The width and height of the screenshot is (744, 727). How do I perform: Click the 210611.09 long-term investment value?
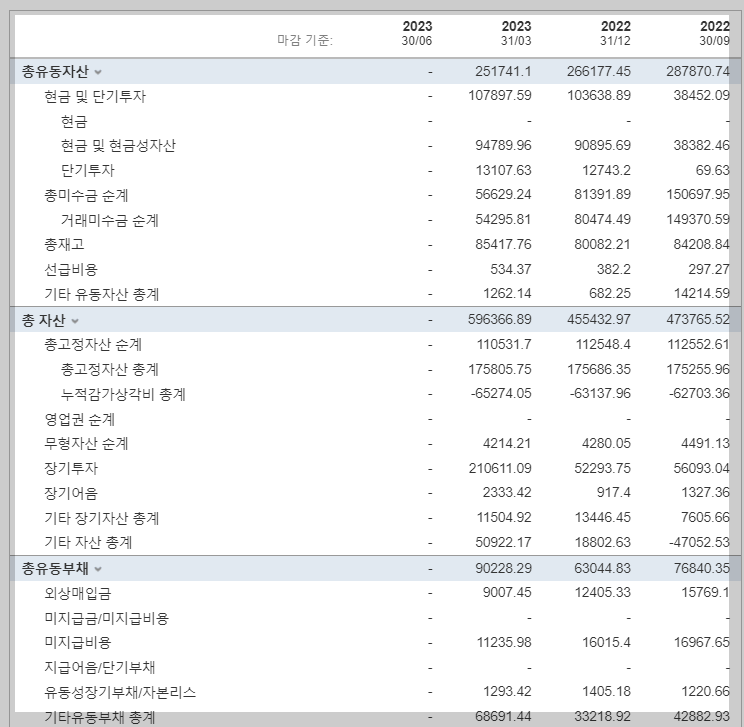coord(500,468)
